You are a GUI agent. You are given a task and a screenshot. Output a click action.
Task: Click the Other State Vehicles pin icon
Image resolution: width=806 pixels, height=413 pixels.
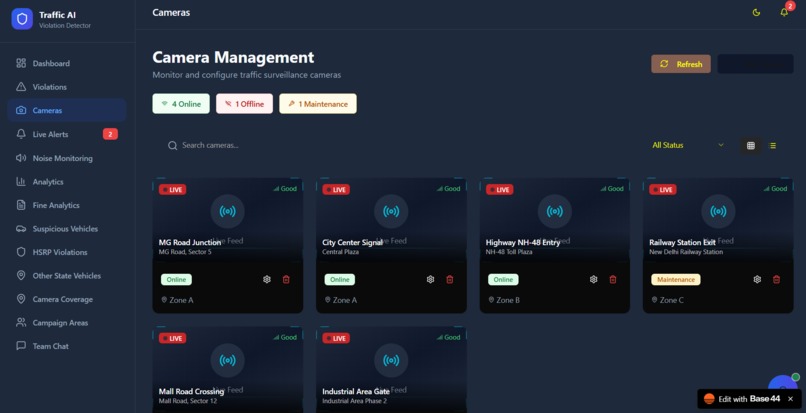tap(21, 276)
